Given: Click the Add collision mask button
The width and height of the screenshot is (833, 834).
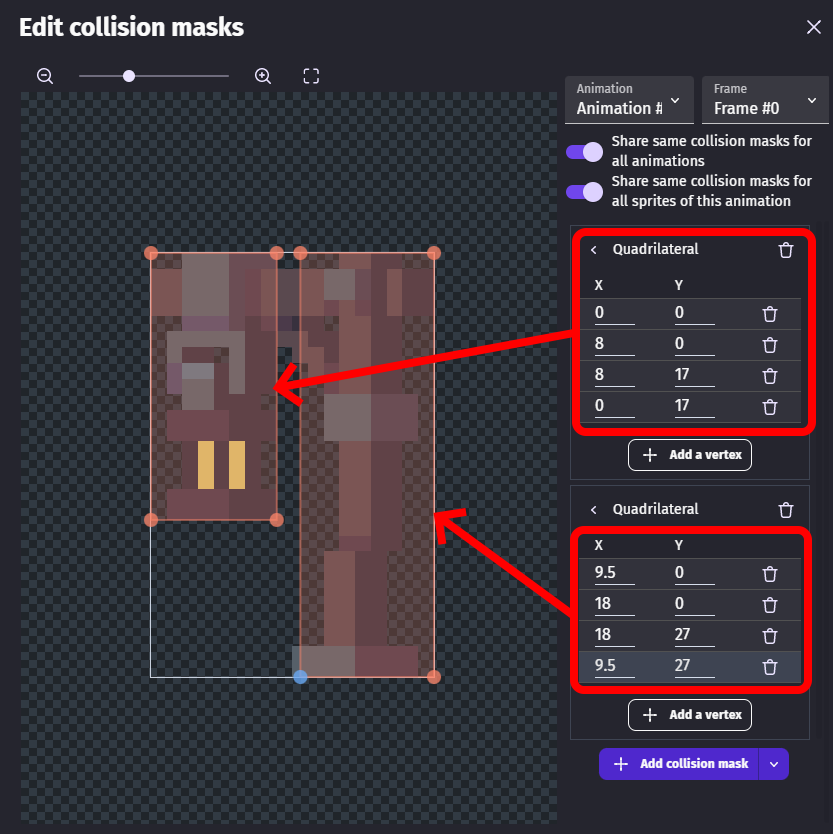Looking at the screenshot, I should coord(679,764).
